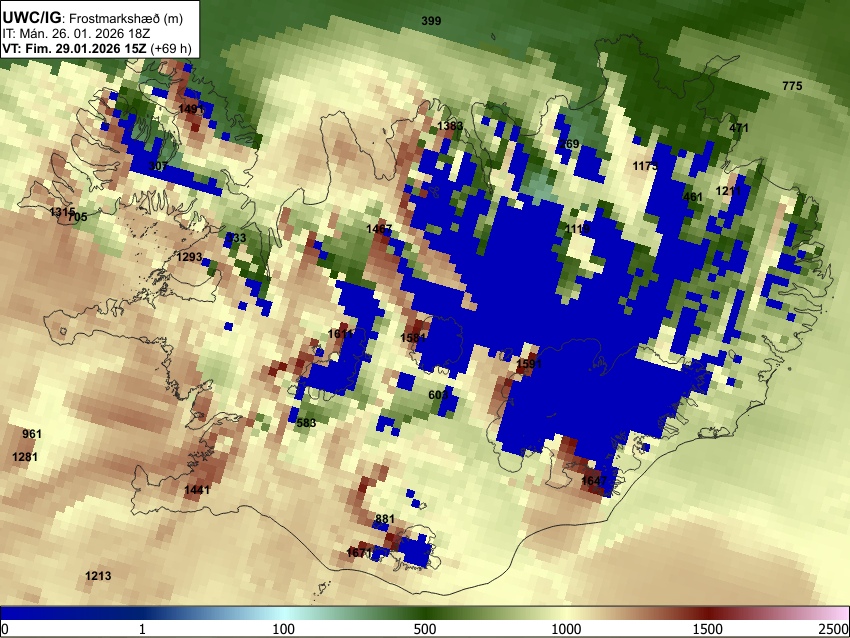Click the map value 1491
Image resolution: width=850 pixels, height=638 pixels.
point(191,109)
